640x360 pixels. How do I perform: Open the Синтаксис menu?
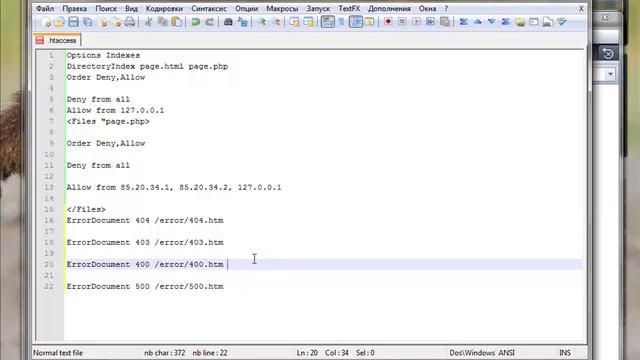pos(209,8)
